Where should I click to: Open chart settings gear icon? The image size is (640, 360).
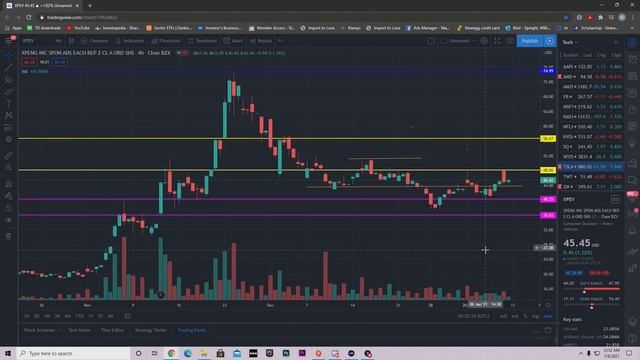tap(484, 41)
